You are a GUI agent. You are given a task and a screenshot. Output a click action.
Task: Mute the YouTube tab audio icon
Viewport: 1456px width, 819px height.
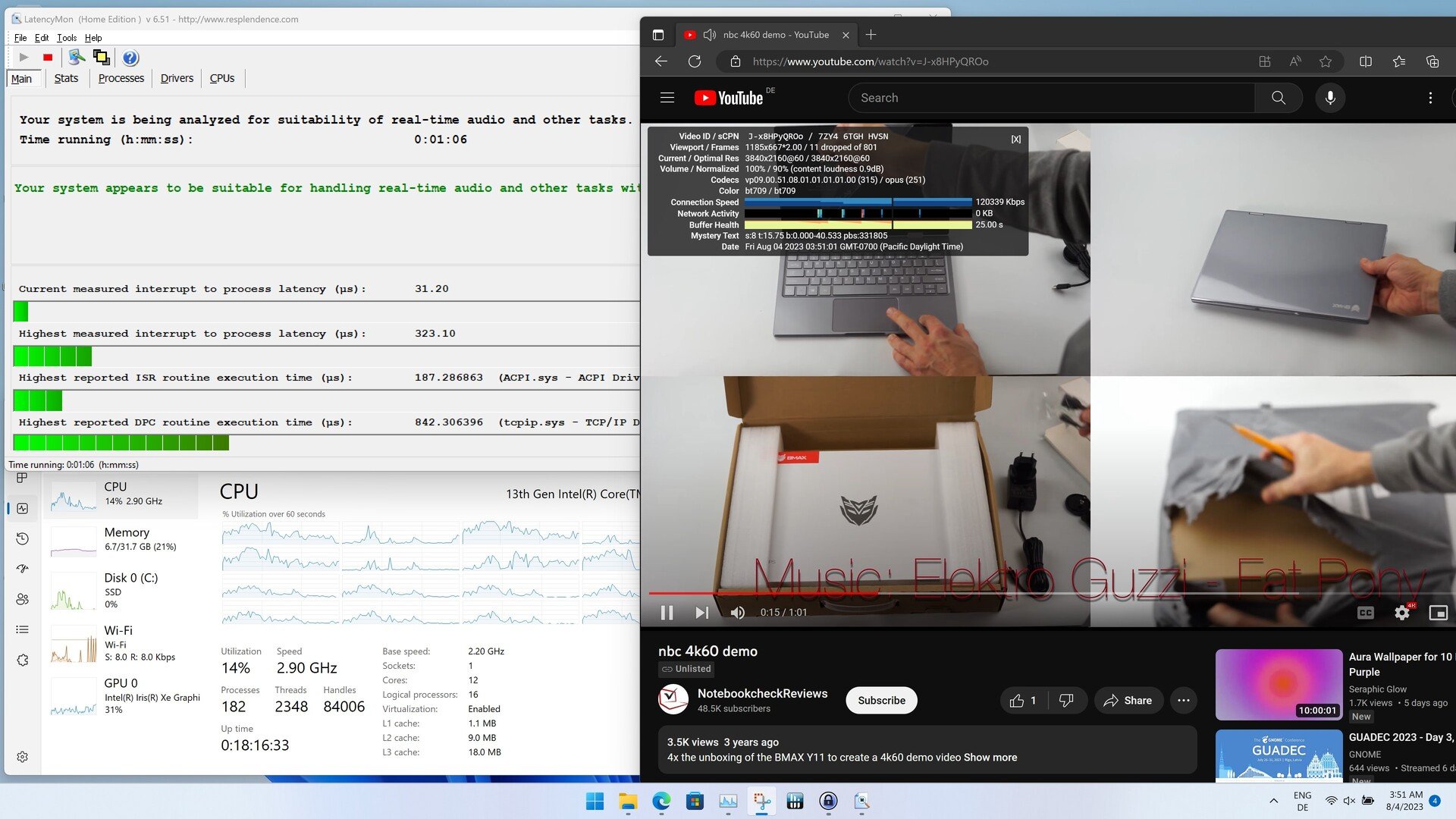click(x=709, y=35)
